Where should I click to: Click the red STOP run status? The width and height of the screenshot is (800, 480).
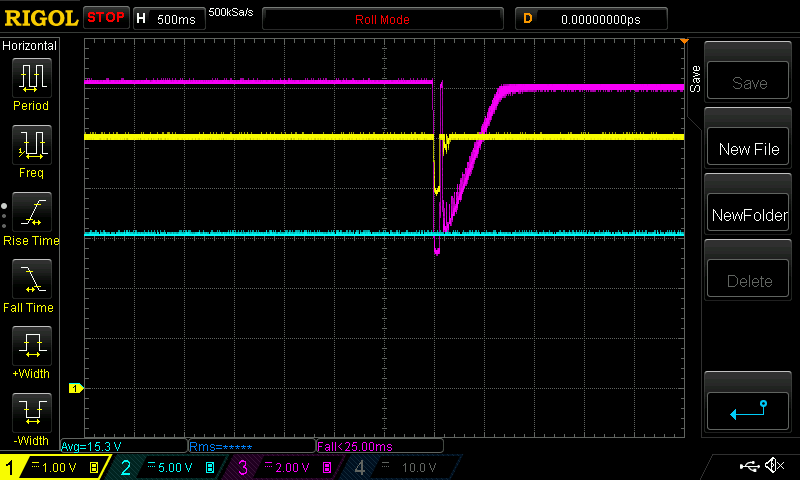point(106,18)
